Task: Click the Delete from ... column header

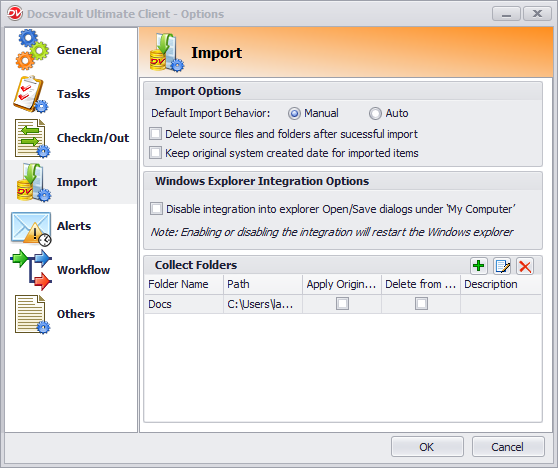Action: pyautogui.click(x=421, y=284)
